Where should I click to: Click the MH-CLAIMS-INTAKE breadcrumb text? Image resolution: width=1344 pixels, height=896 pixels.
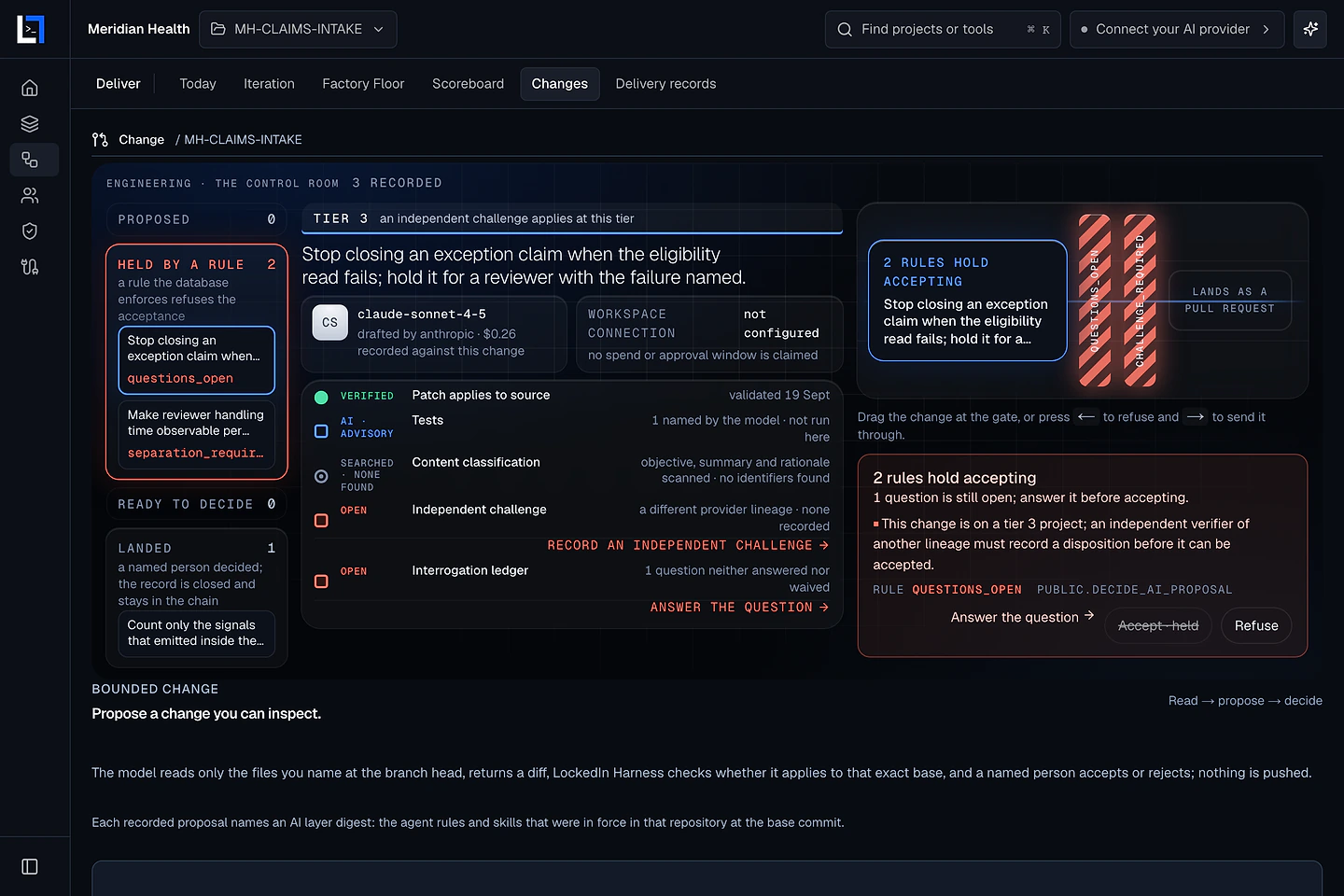244,140
